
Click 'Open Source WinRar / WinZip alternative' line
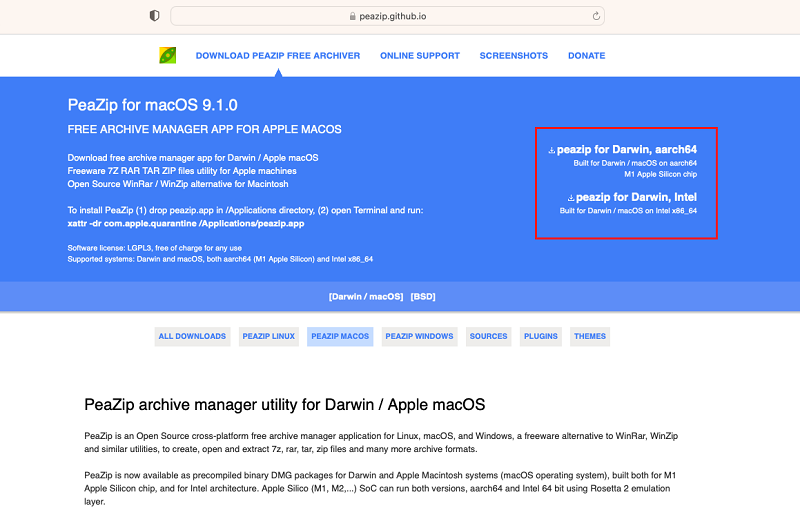(x=178, y=184)
